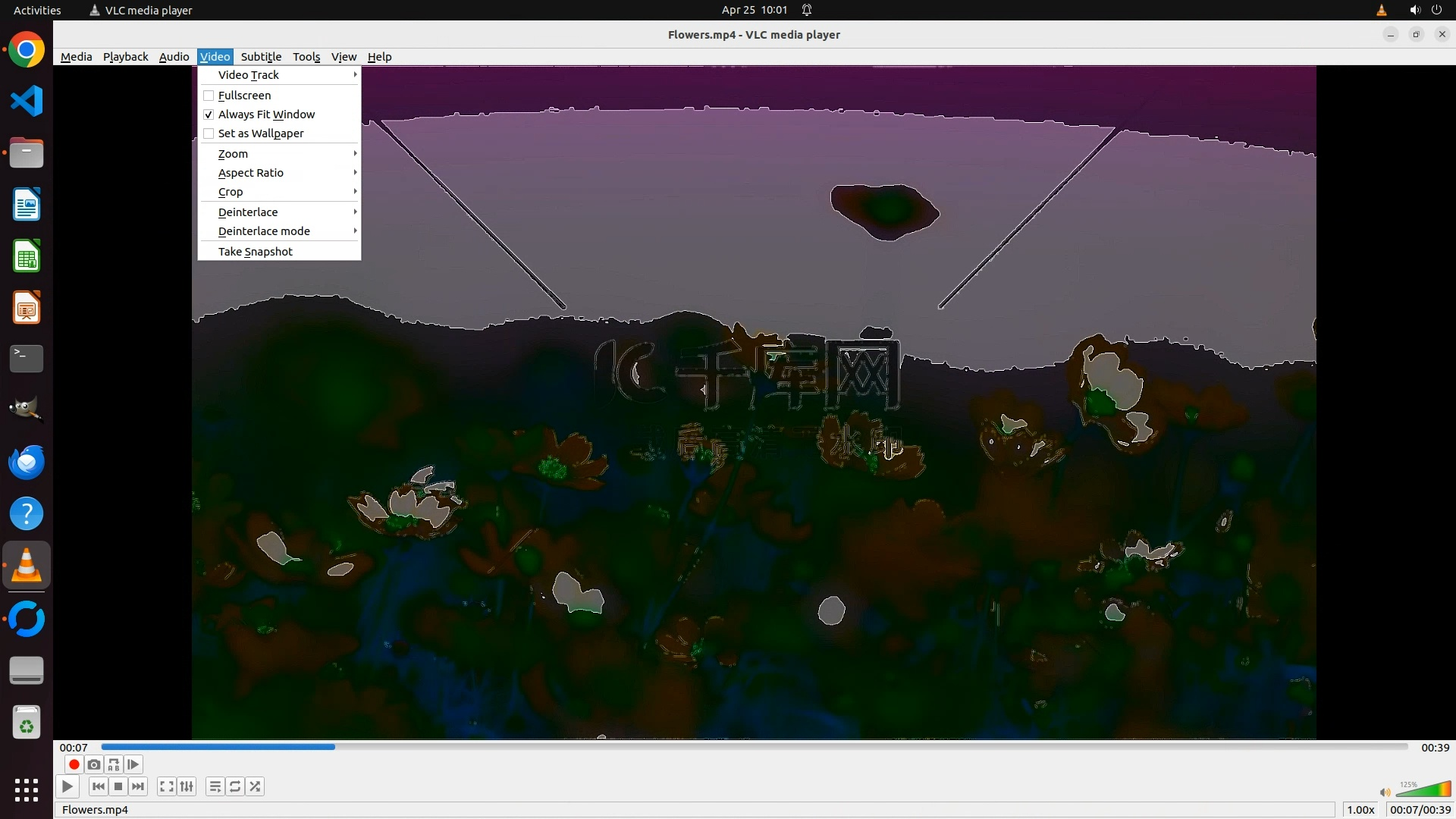Click the frame-by-frame button
This screenshot has width=1456, height=819.
(133, 764)
